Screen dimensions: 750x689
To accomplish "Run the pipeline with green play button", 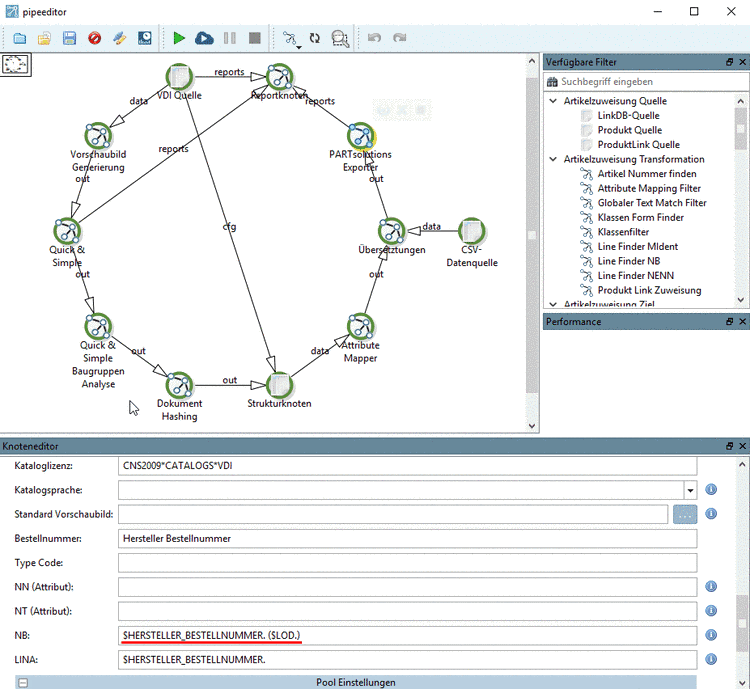I will 179,38.
